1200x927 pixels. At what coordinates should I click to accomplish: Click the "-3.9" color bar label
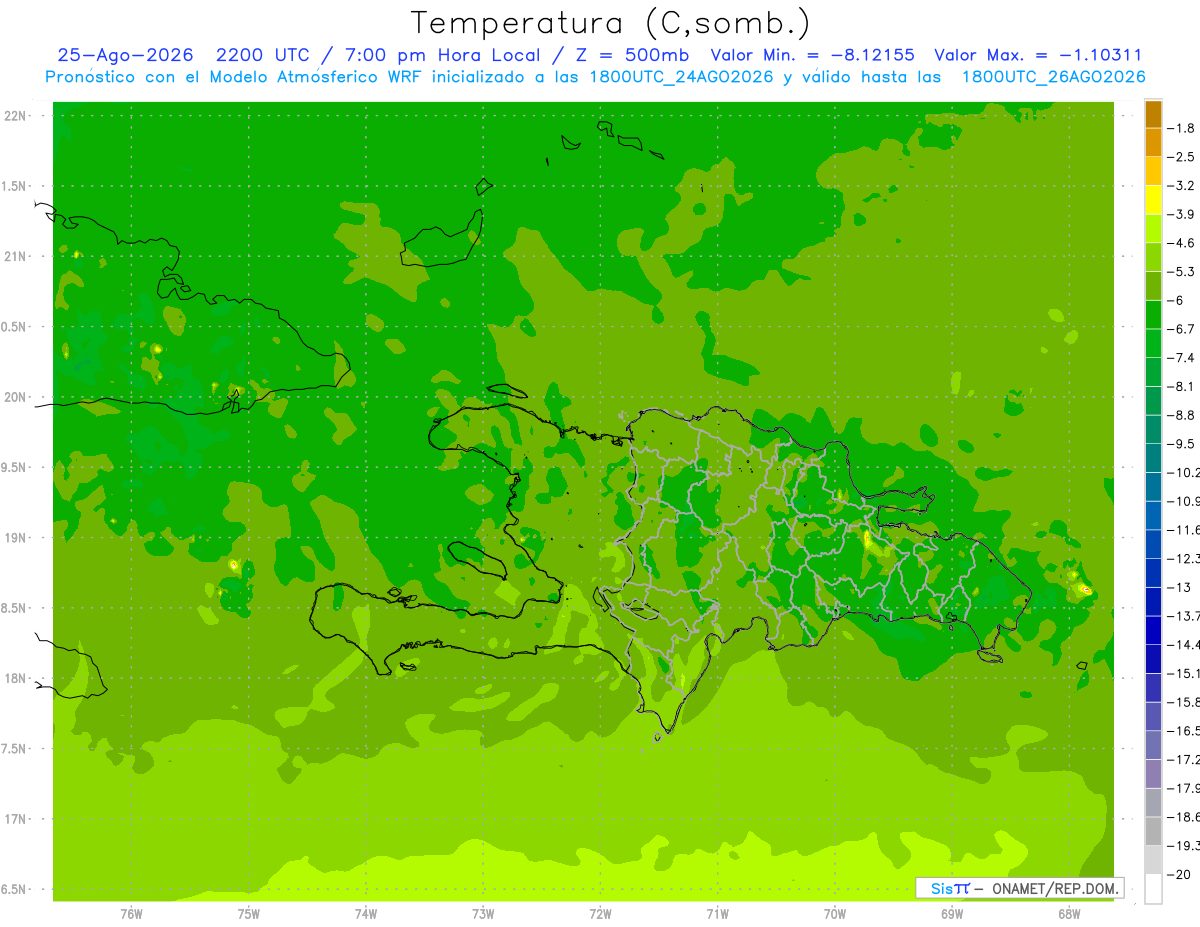click(1183, 214)
